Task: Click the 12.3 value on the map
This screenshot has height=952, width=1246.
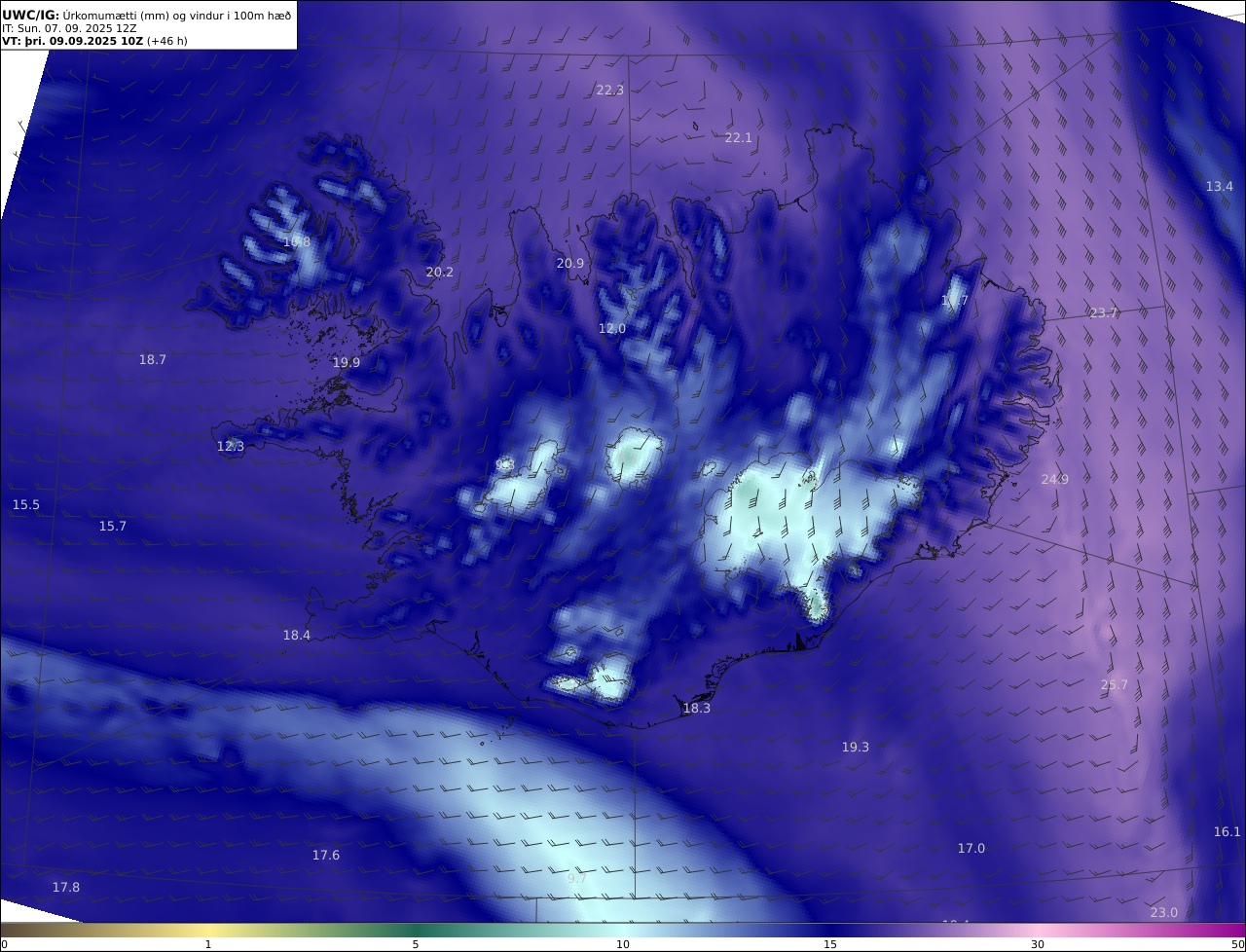Action: coord(231,447)
